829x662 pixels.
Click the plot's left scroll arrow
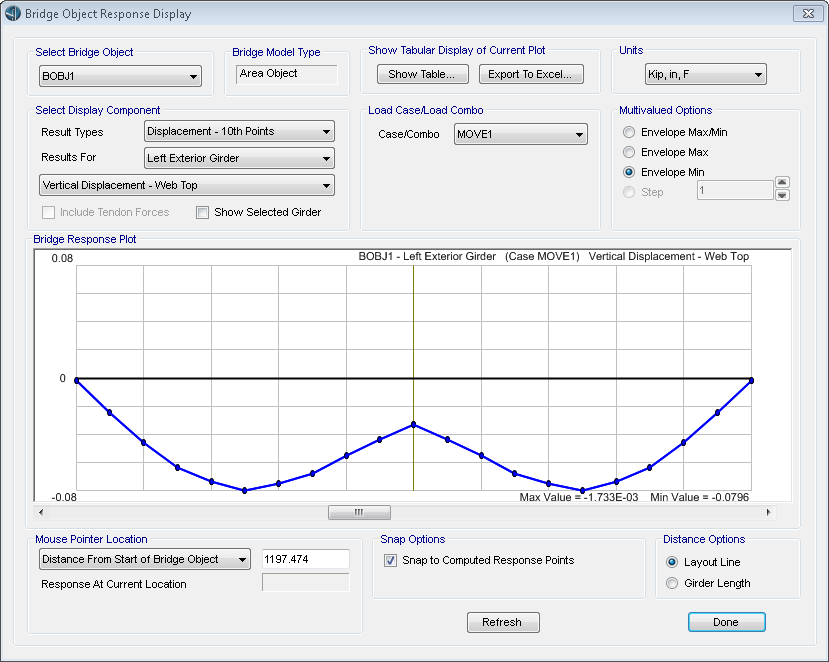[41, 512]
